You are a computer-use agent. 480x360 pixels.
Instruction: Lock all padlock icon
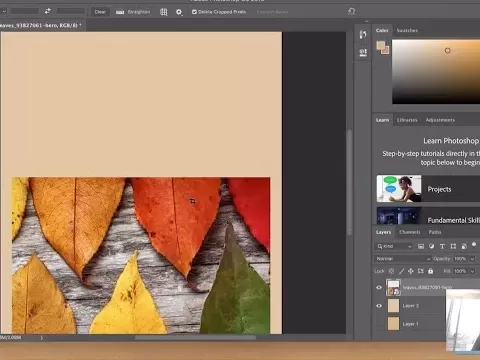click(431, 271)
